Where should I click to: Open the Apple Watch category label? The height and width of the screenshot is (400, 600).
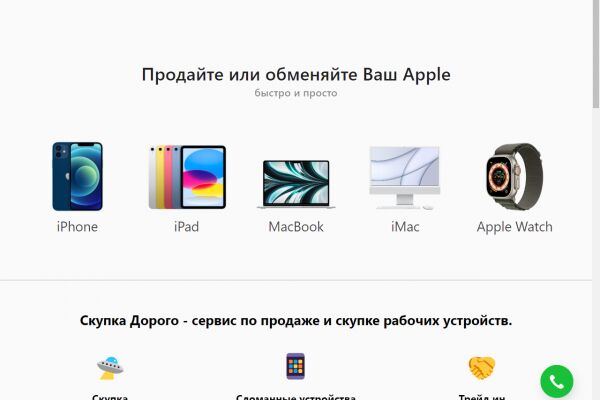tap(514, 227)
